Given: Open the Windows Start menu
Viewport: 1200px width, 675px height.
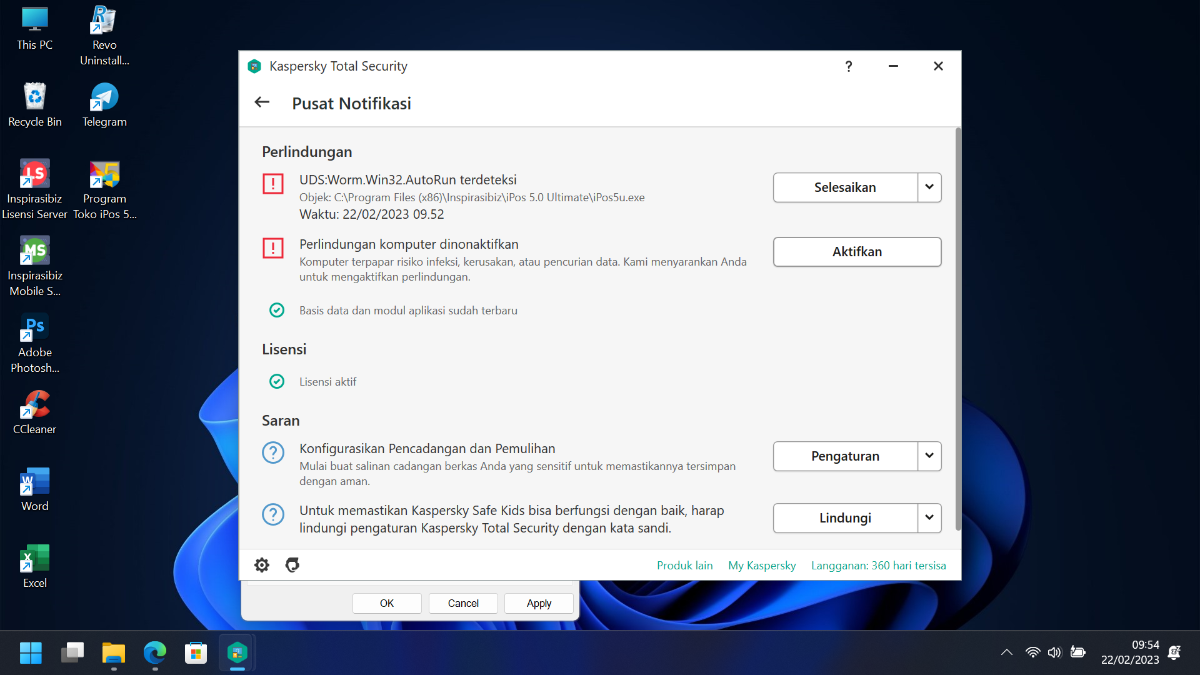Looking at the screenshot, I should (x=31, y=653).
